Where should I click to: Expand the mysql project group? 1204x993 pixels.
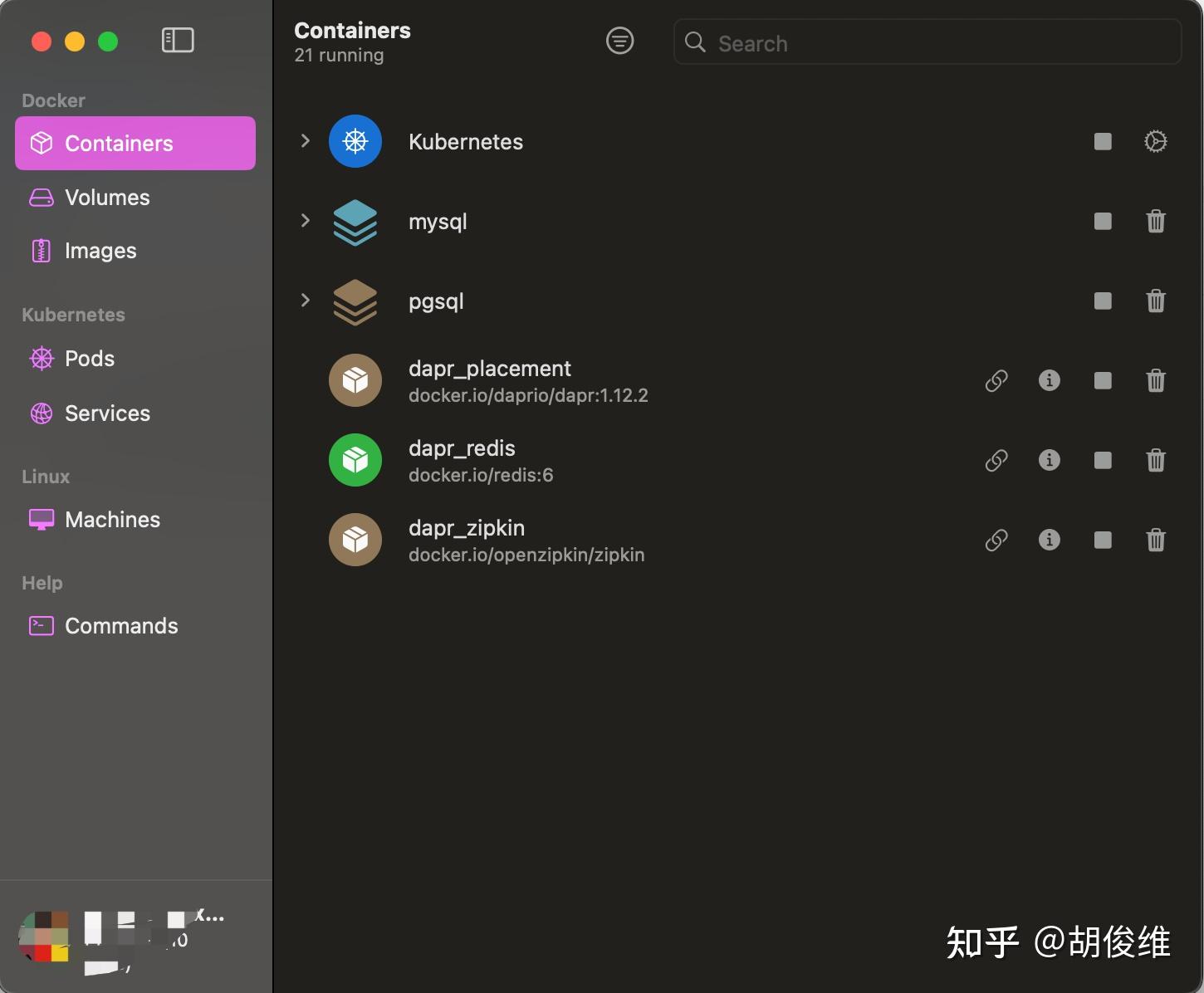305,221
